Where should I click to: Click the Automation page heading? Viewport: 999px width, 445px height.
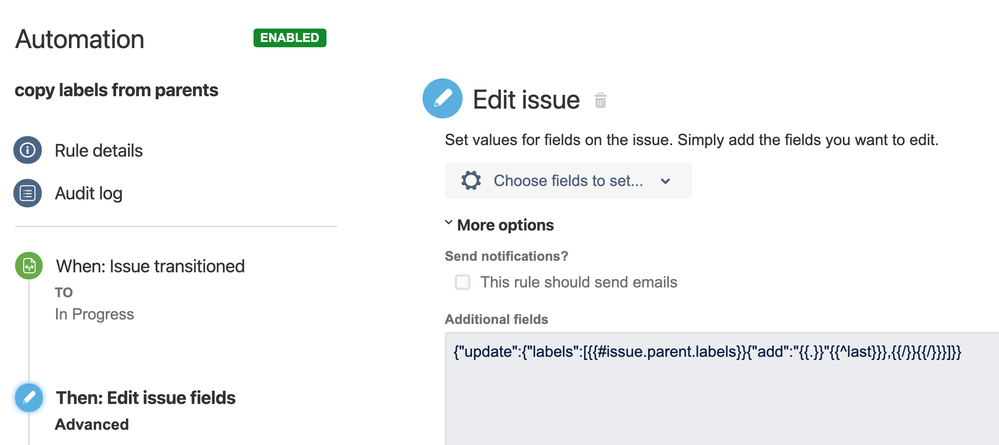[x=80, y=40]
